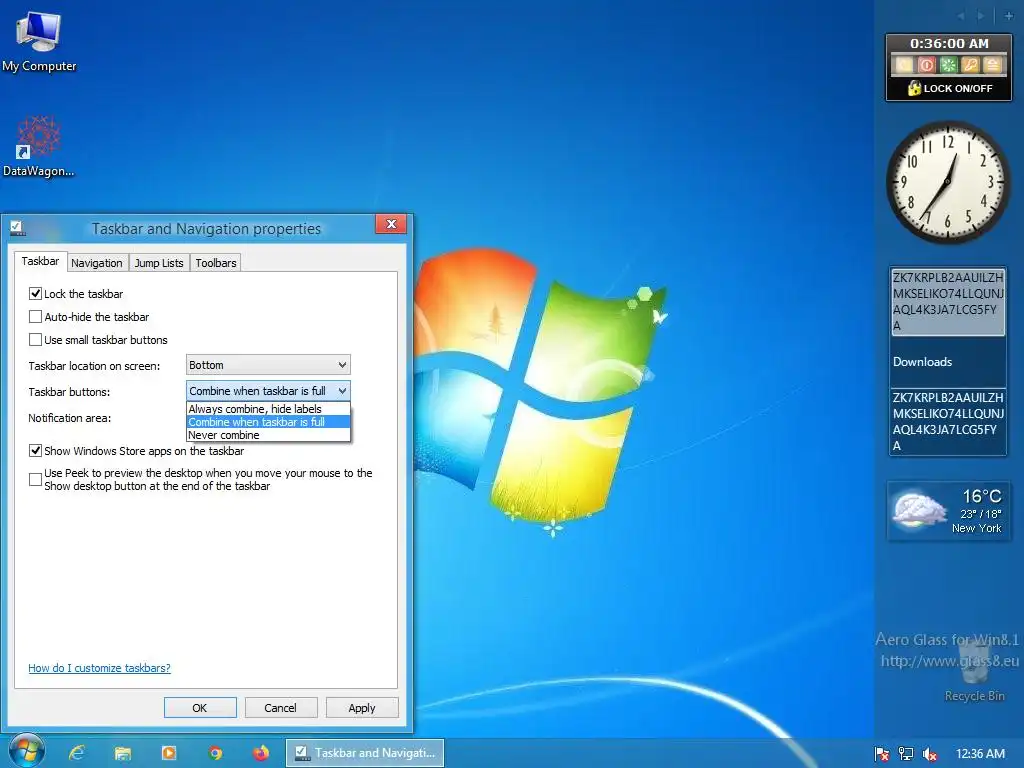
Task: Click the muted volume tray icon
Action: click(929, 754)
